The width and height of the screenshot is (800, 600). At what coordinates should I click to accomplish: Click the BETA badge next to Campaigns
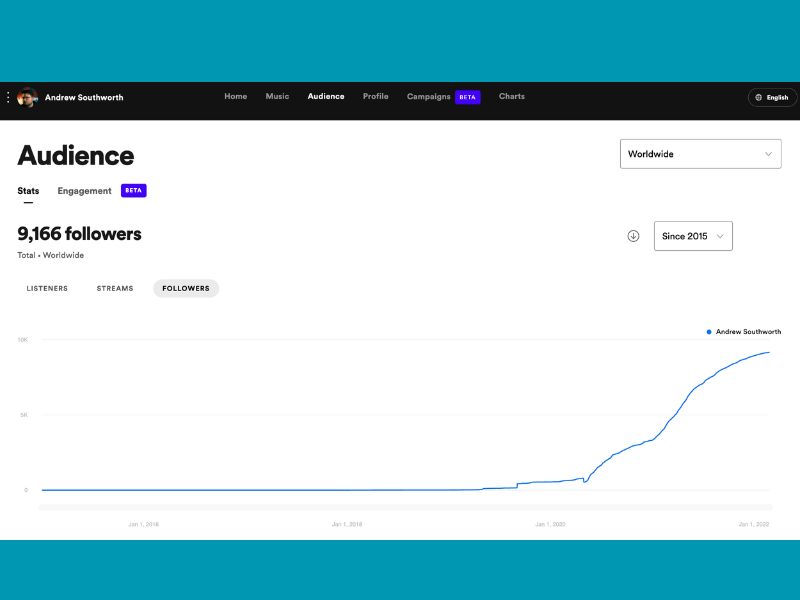click(x=467, y=97)
